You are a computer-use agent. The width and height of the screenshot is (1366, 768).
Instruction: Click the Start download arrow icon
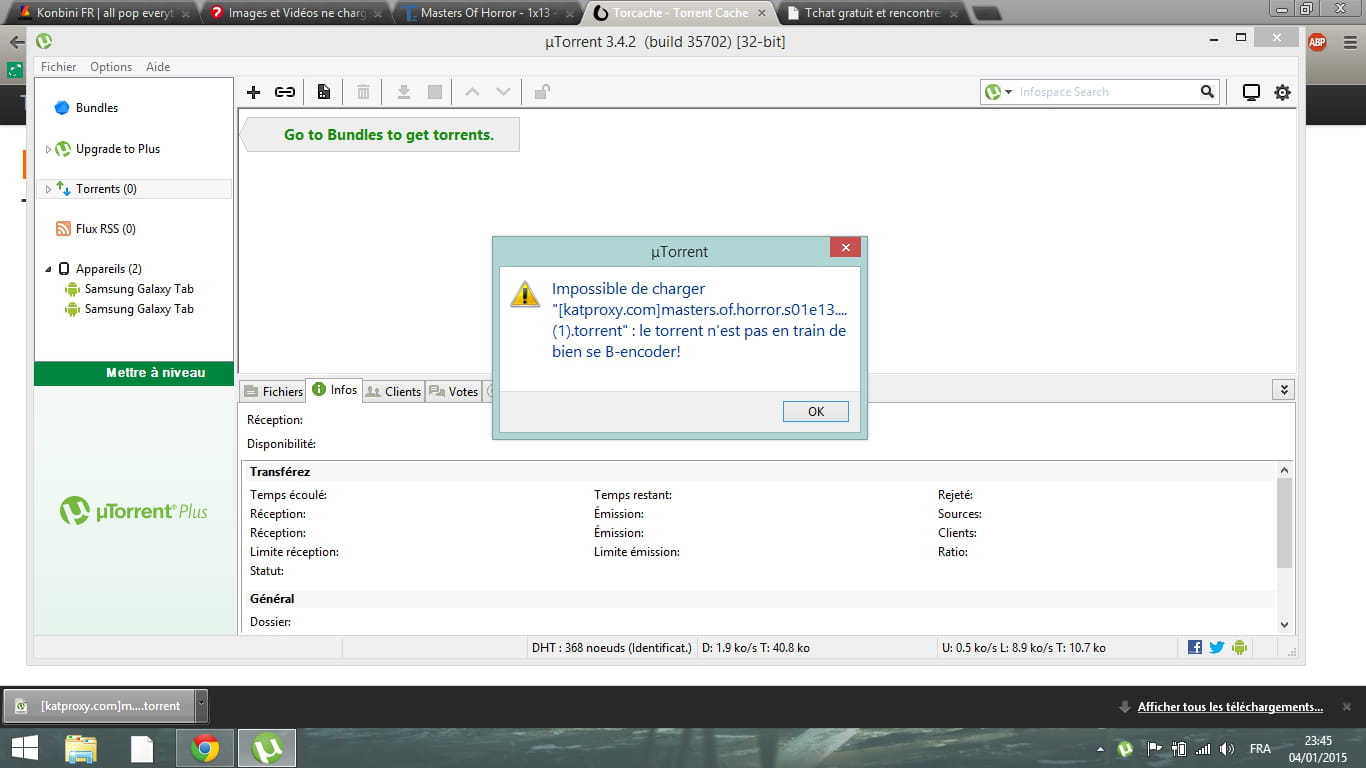[x=404, y=92]
